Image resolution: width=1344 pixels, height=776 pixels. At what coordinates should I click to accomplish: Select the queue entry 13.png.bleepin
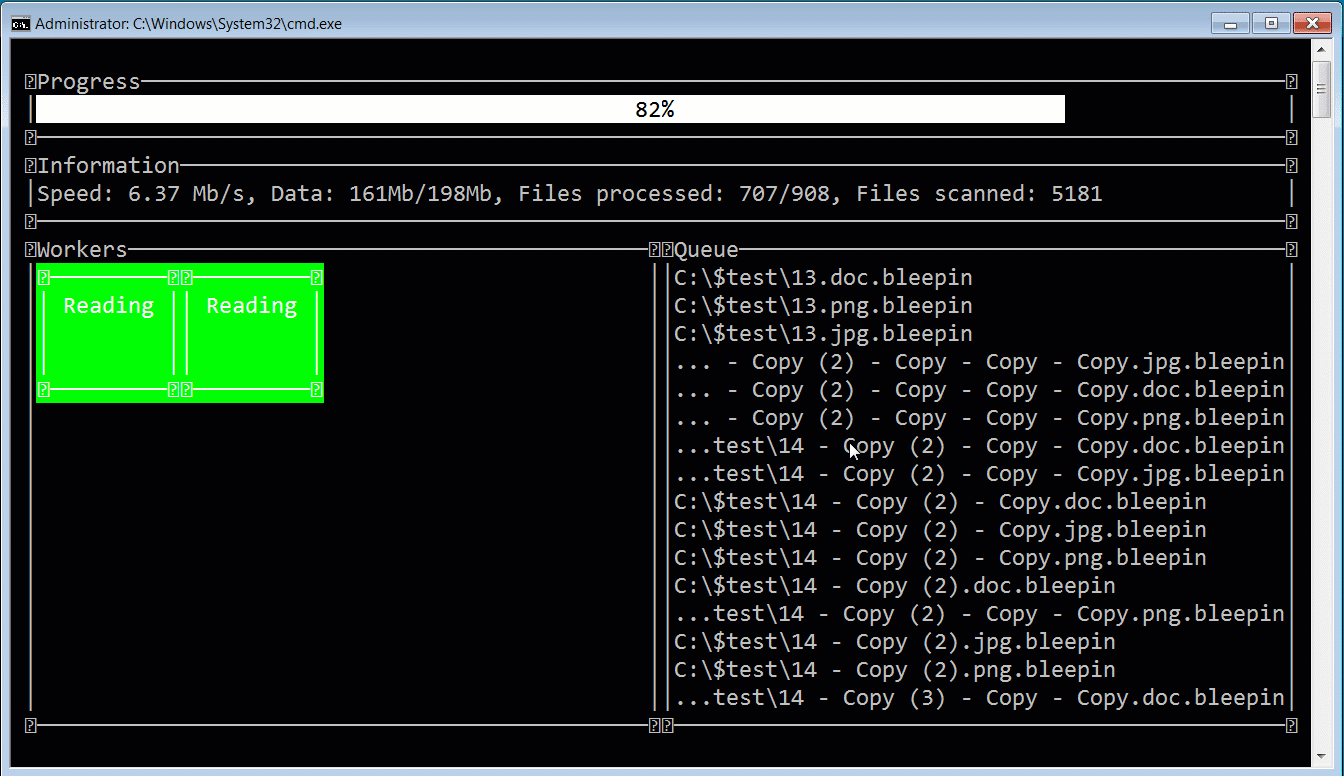coord(822,305)
